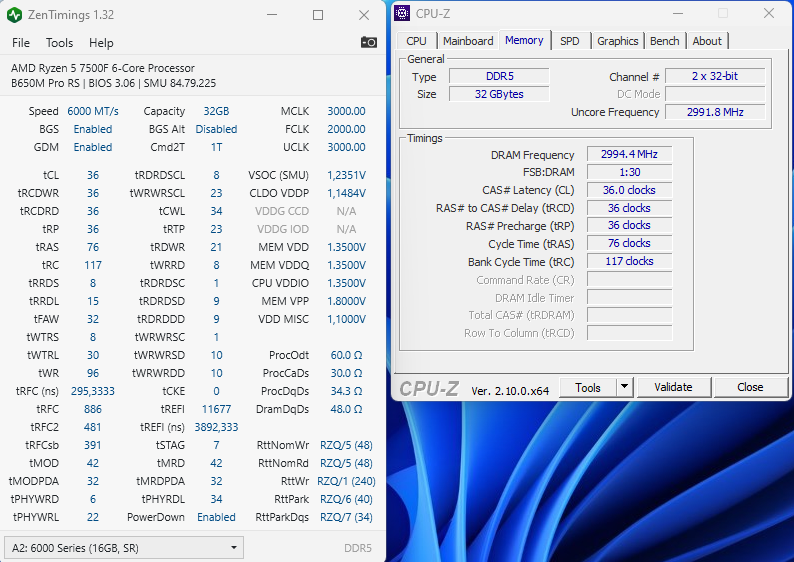Click the CPU-Z title bar icon
The height and width of the screenshot is (562, 794).
click(402, 14)
